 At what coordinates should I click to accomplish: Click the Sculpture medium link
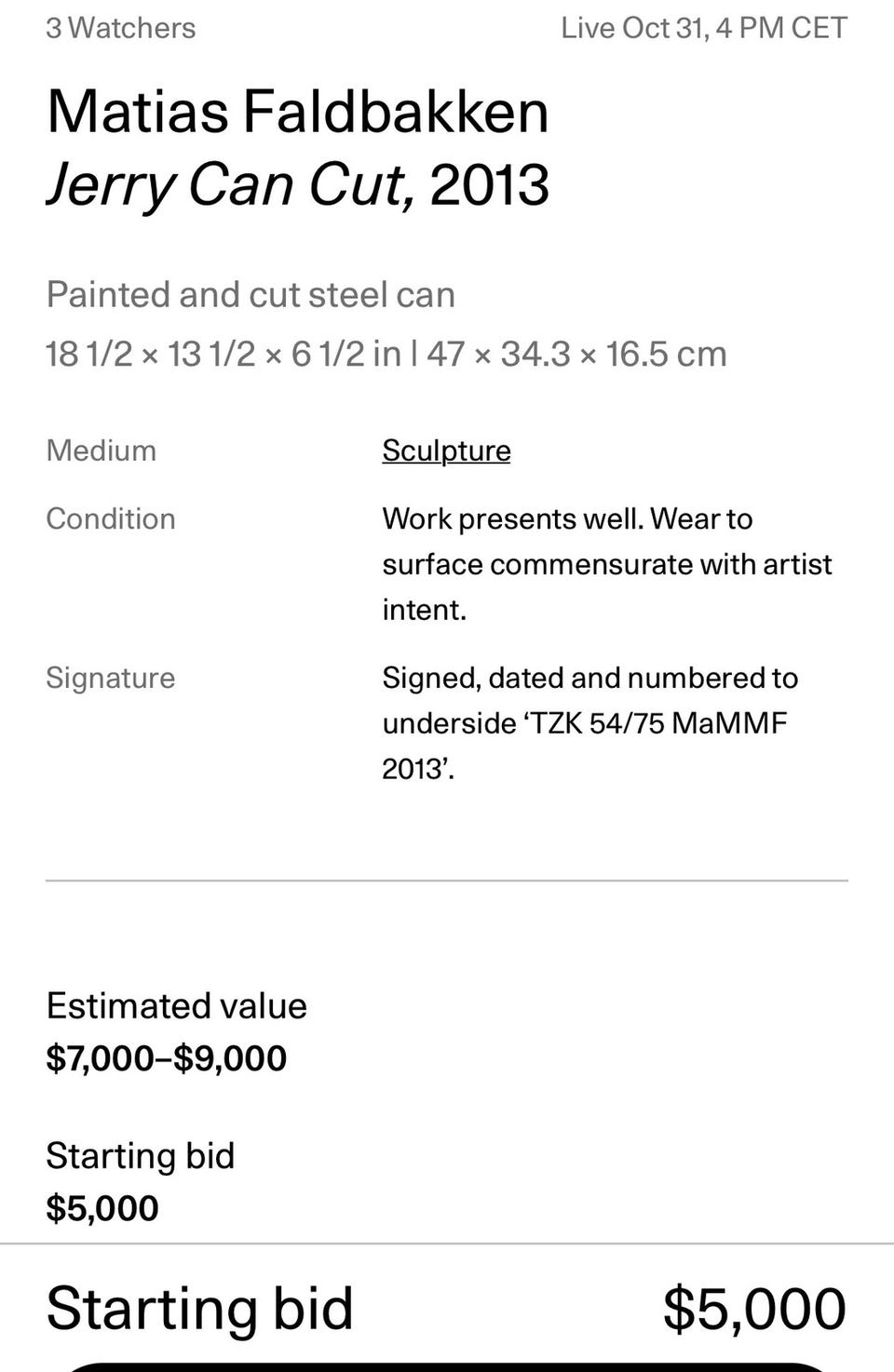[x=446, y=451]
